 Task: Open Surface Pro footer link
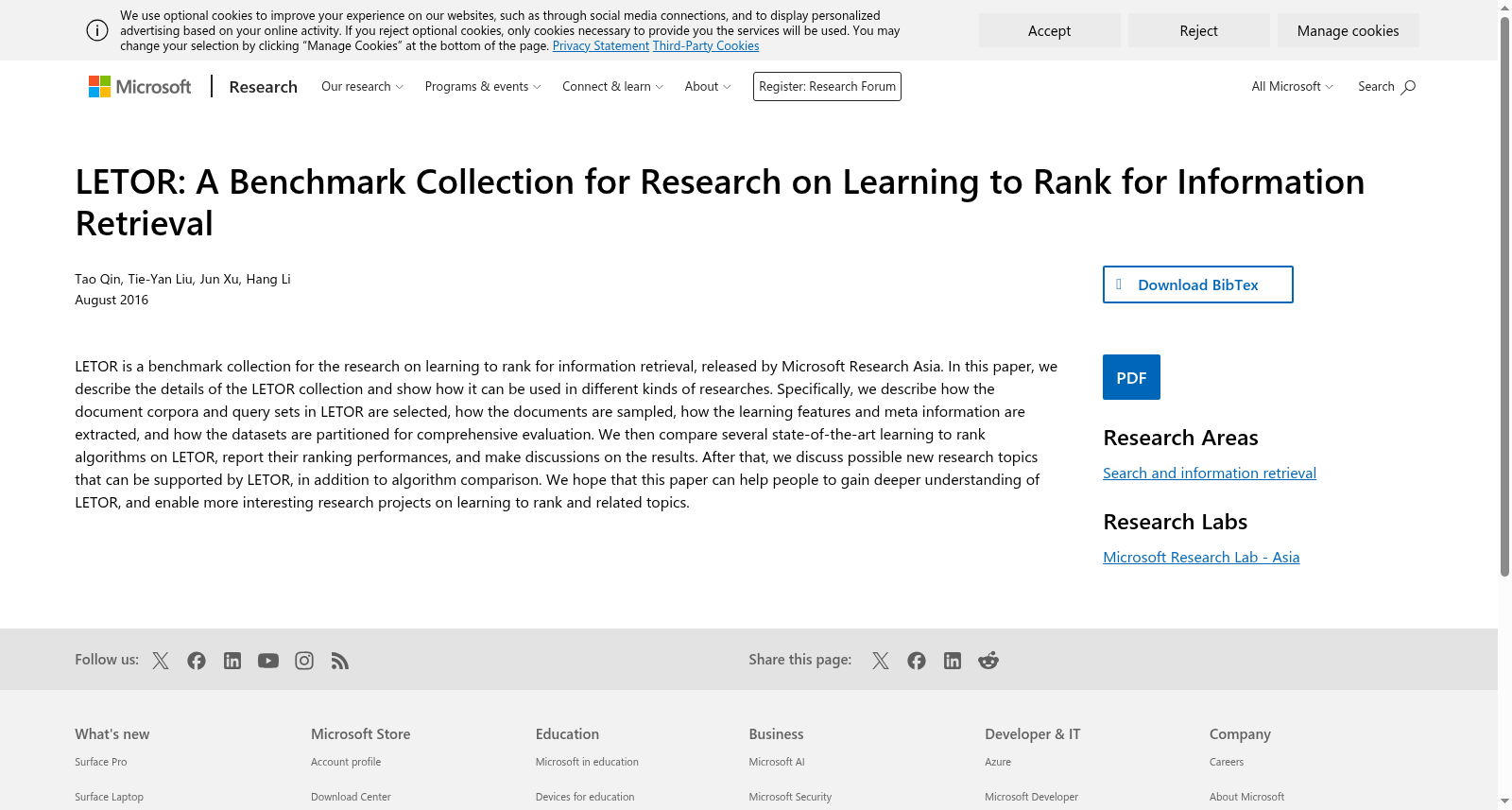tap(101, 762)
